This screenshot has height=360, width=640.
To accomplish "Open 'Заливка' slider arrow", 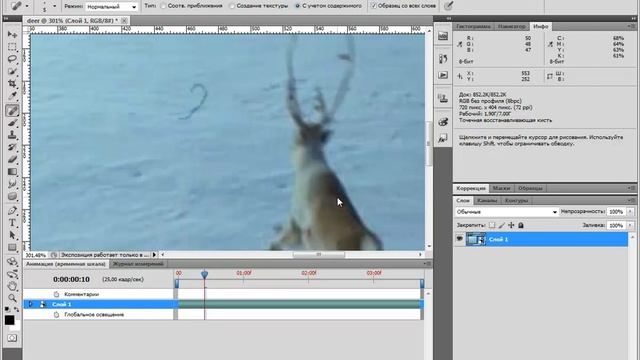I will click(x=630, y=225).
